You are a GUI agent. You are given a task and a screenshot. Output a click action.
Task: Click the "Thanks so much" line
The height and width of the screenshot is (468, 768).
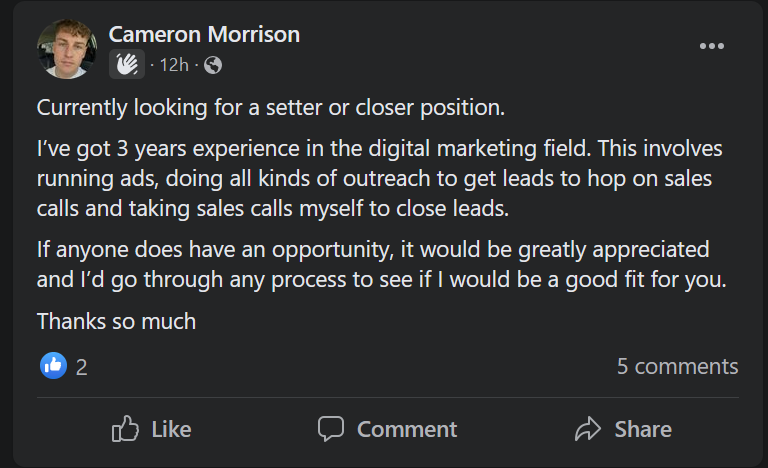pos(116,321)
